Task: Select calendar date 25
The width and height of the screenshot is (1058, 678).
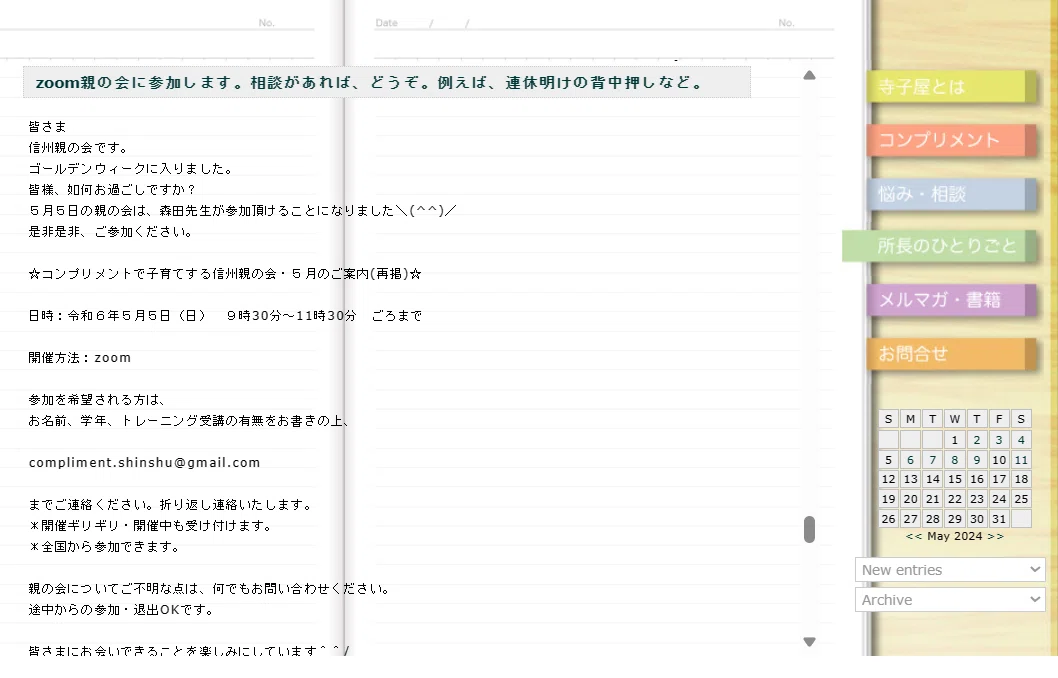Action: coord(1022,499)
